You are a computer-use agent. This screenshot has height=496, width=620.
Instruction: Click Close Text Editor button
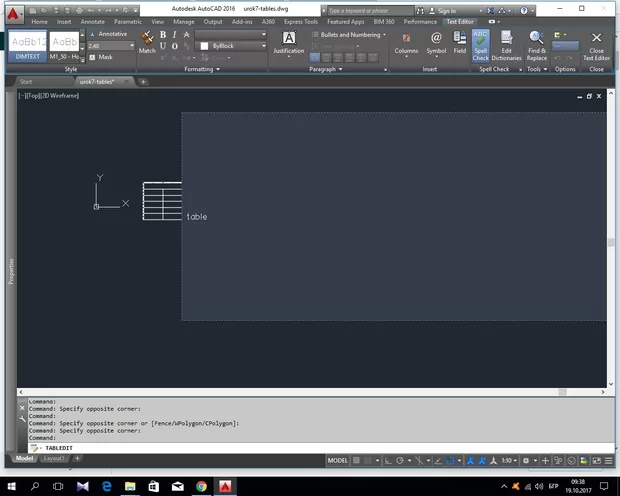tap(597, 44)
